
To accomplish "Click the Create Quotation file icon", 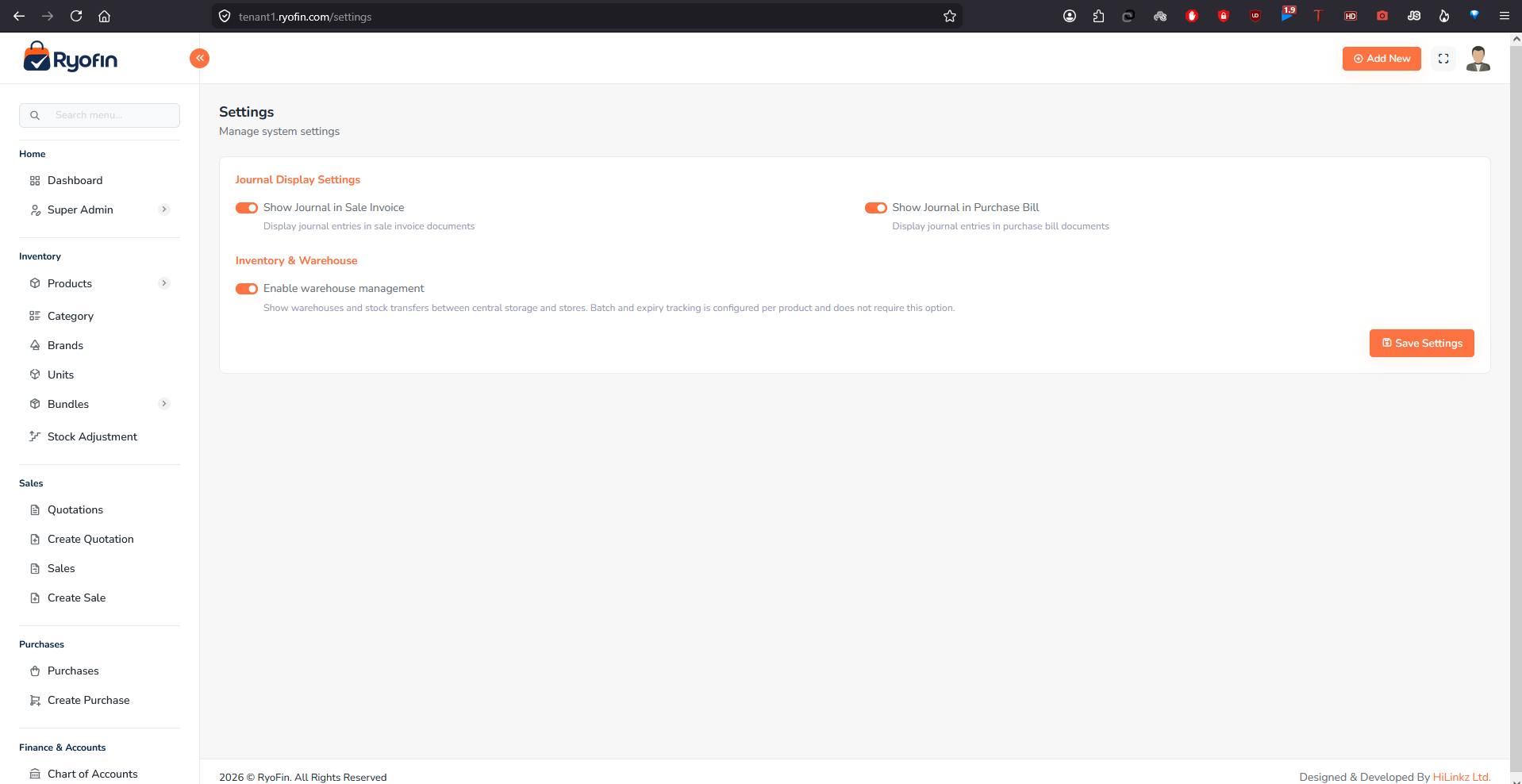I will pyautogui.click(x=35, y=540).
